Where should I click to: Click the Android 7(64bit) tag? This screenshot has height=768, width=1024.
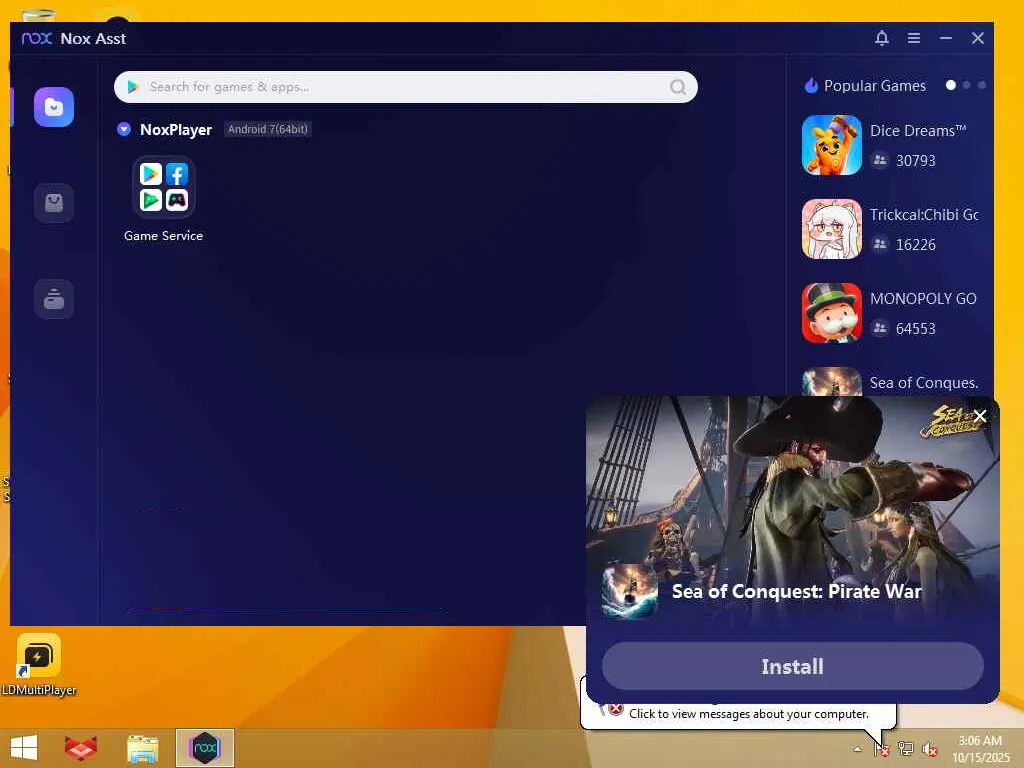(x=268, y=129)
